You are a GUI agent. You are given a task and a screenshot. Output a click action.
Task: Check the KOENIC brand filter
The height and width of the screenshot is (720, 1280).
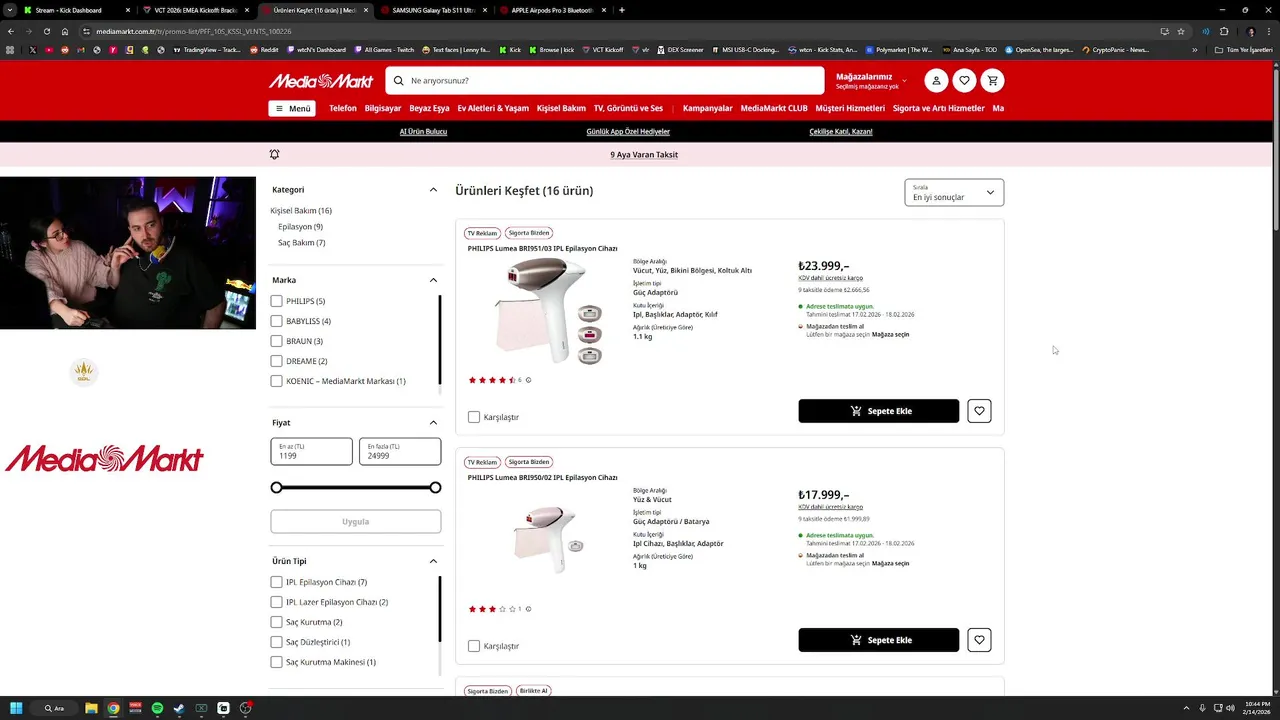click(x=276, y=381)
